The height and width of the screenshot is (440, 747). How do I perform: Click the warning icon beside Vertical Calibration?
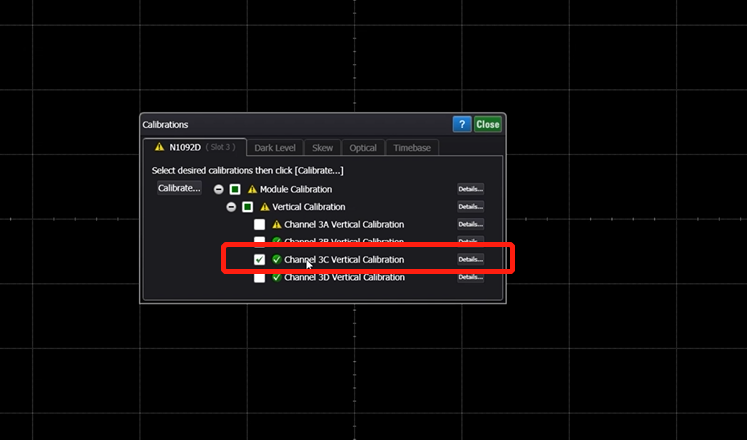point(265,207)
